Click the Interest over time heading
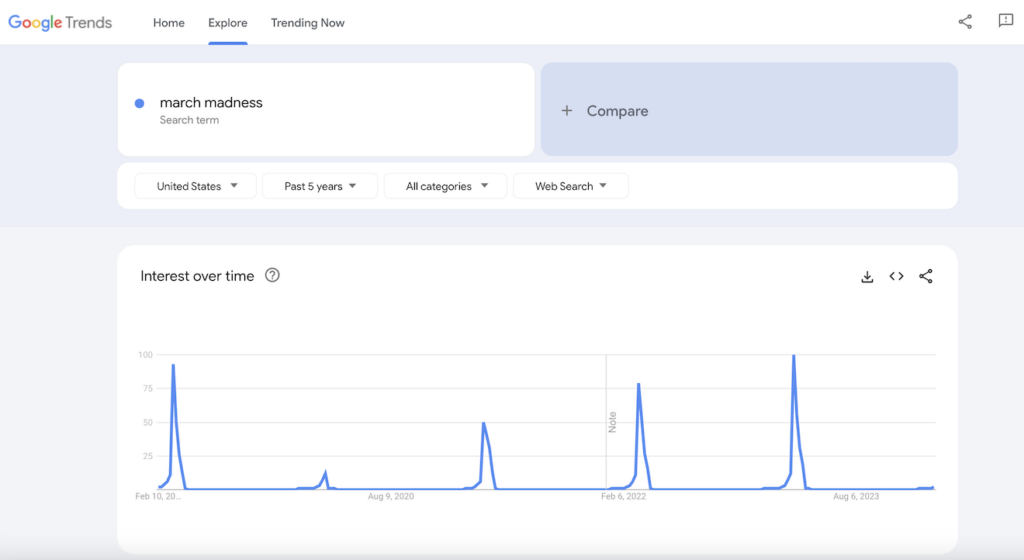The width and height of the screenshot is (1024, 560). point(197,276)
